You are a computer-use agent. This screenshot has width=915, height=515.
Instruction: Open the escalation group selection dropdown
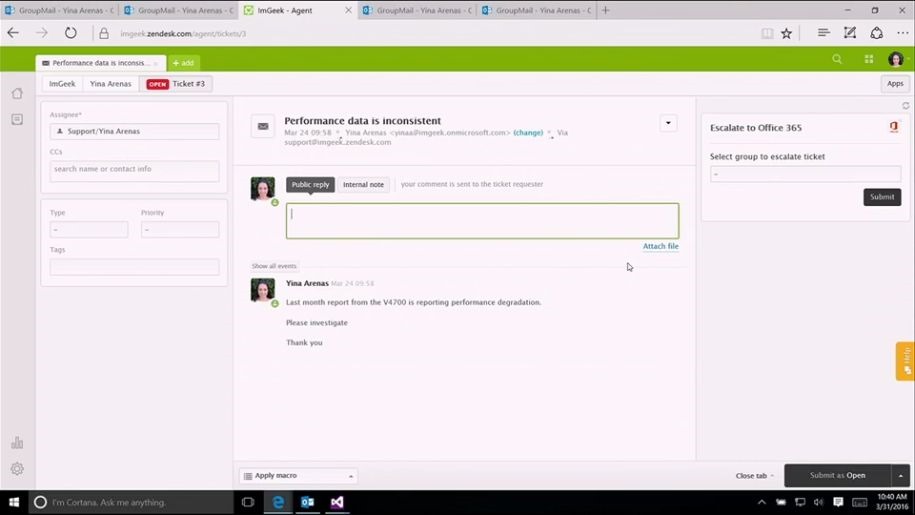pyautogui.click(x=805, y=174)
